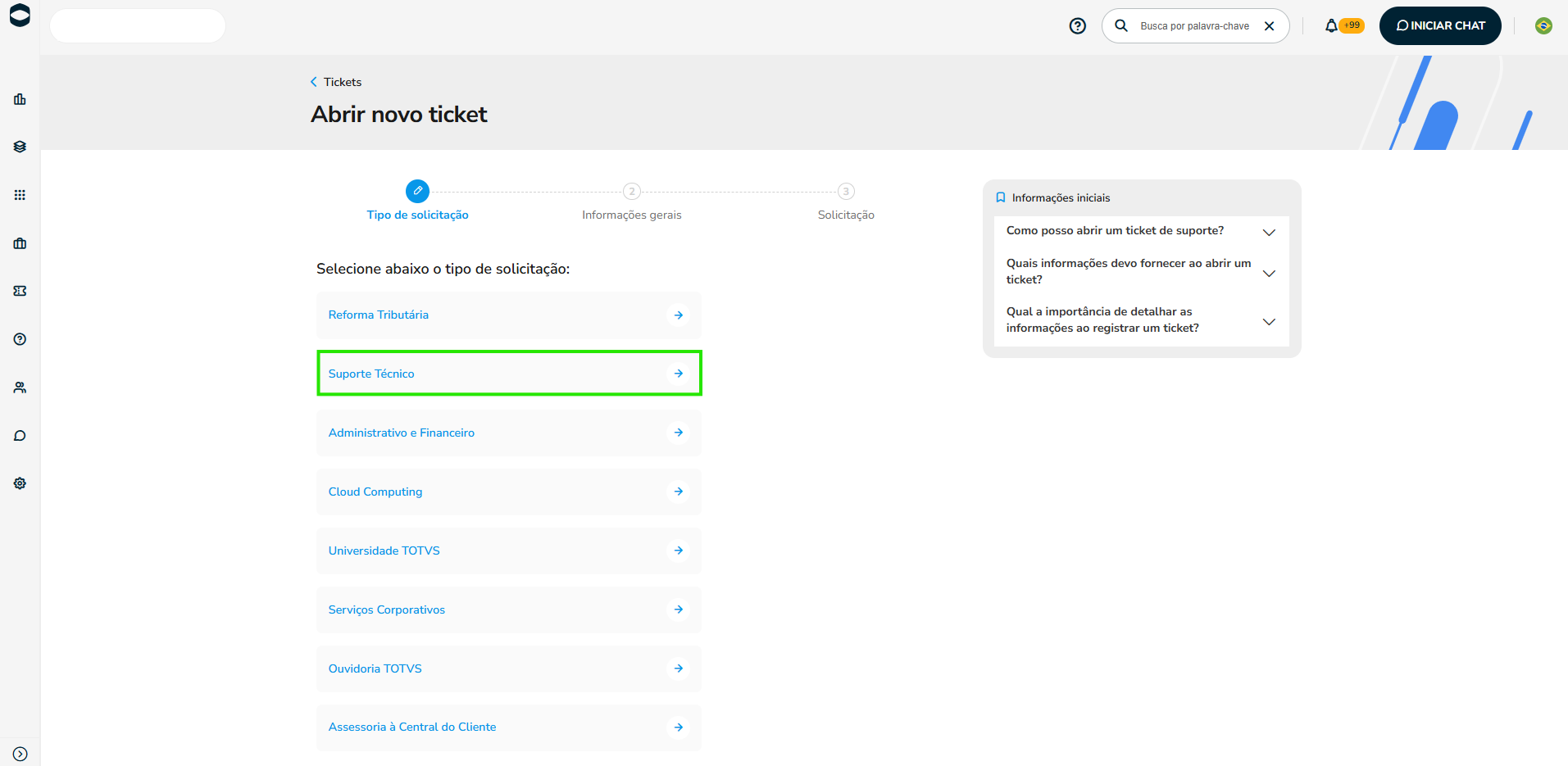Go back to Tickets
The height and width of the screenshot is (766, 1568).
click(336, 82)
